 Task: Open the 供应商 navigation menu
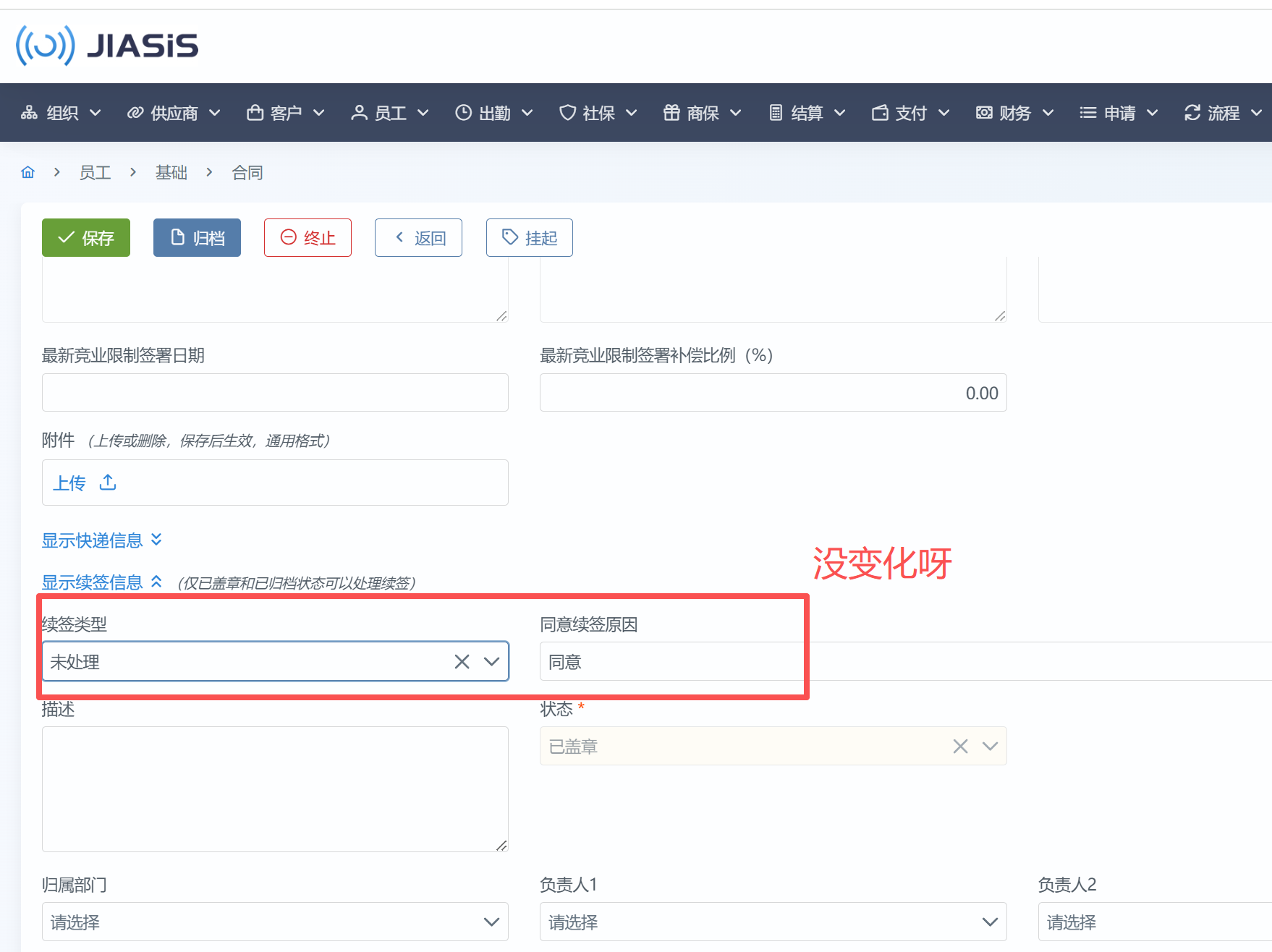(x=174, y=113)
